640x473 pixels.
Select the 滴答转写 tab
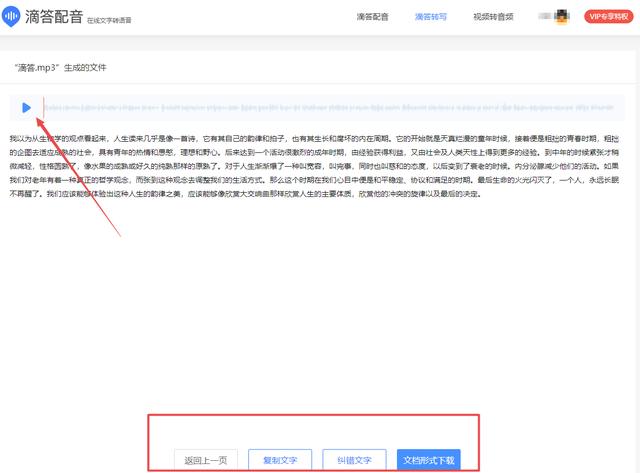click(x=433, y=17)
